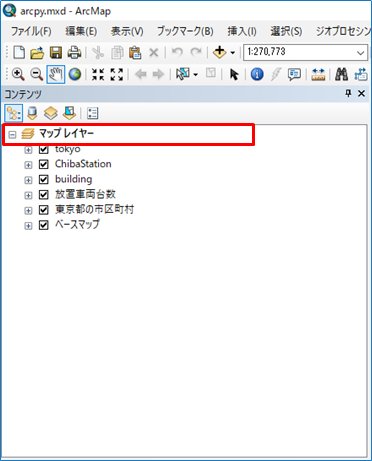
Task: Click Fixed Zoom Out arrows
Action: 116,74
